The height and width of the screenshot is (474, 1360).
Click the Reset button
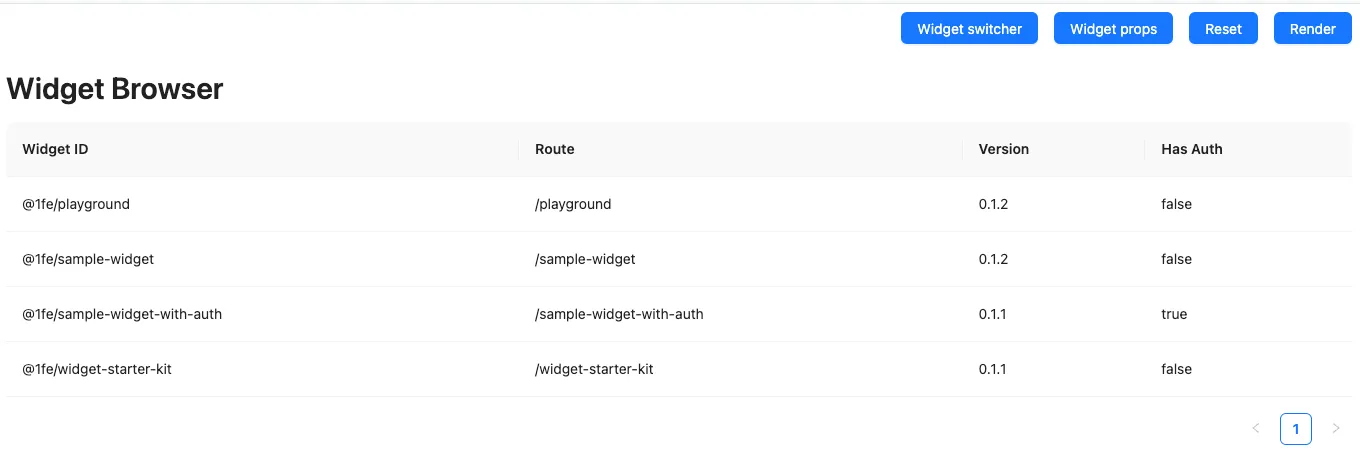1223,29
